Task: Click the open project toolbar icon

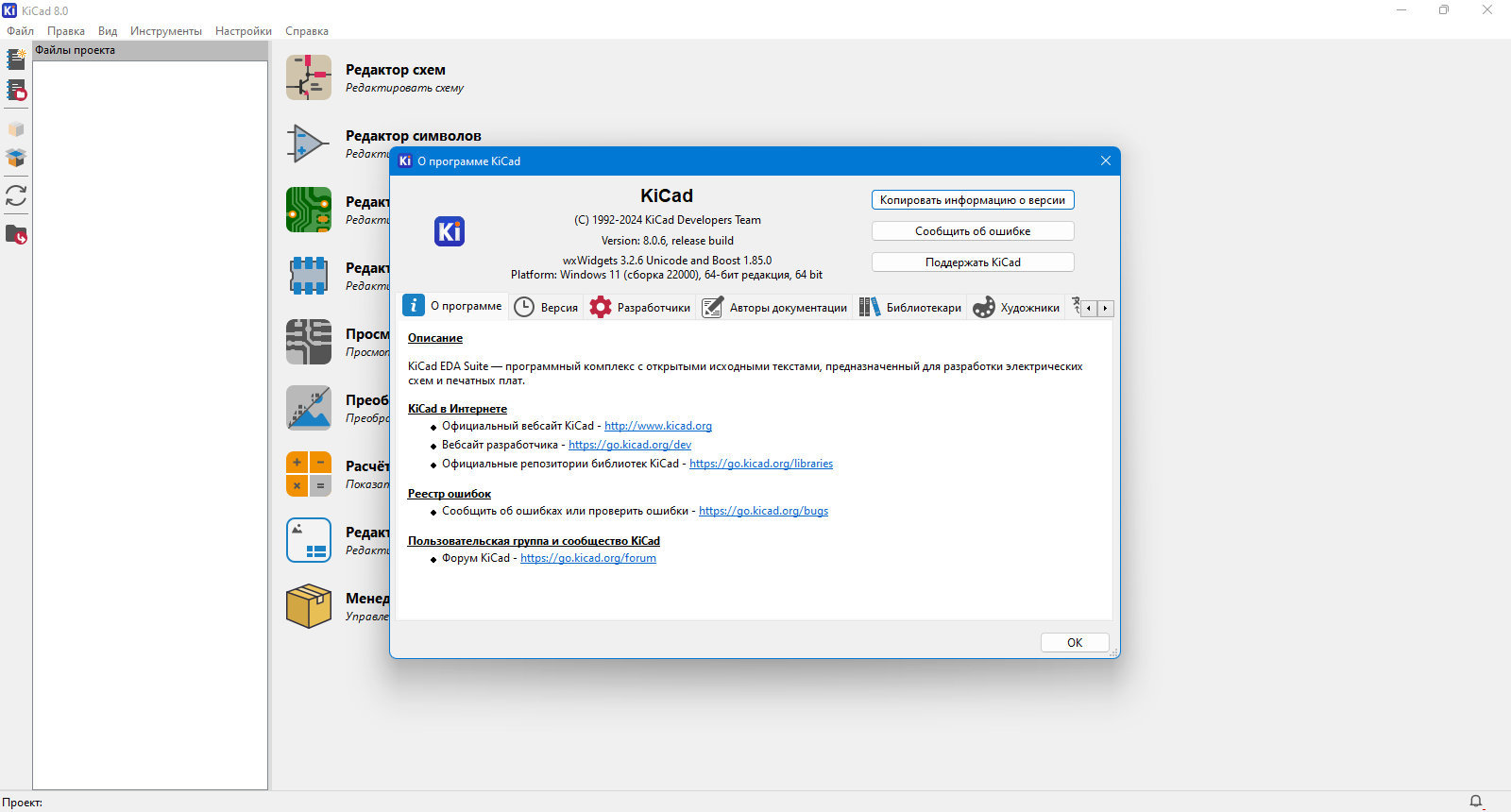Action: point(16,91)
